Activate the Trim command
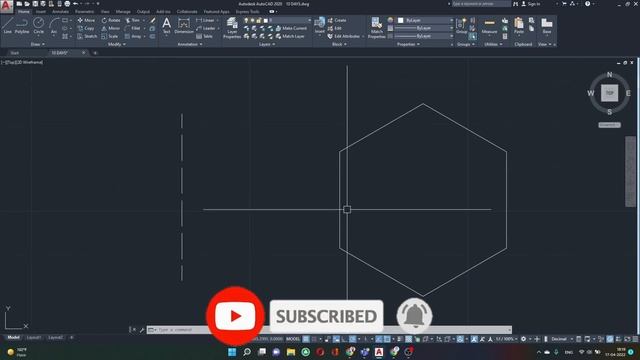 click(133, 20)
